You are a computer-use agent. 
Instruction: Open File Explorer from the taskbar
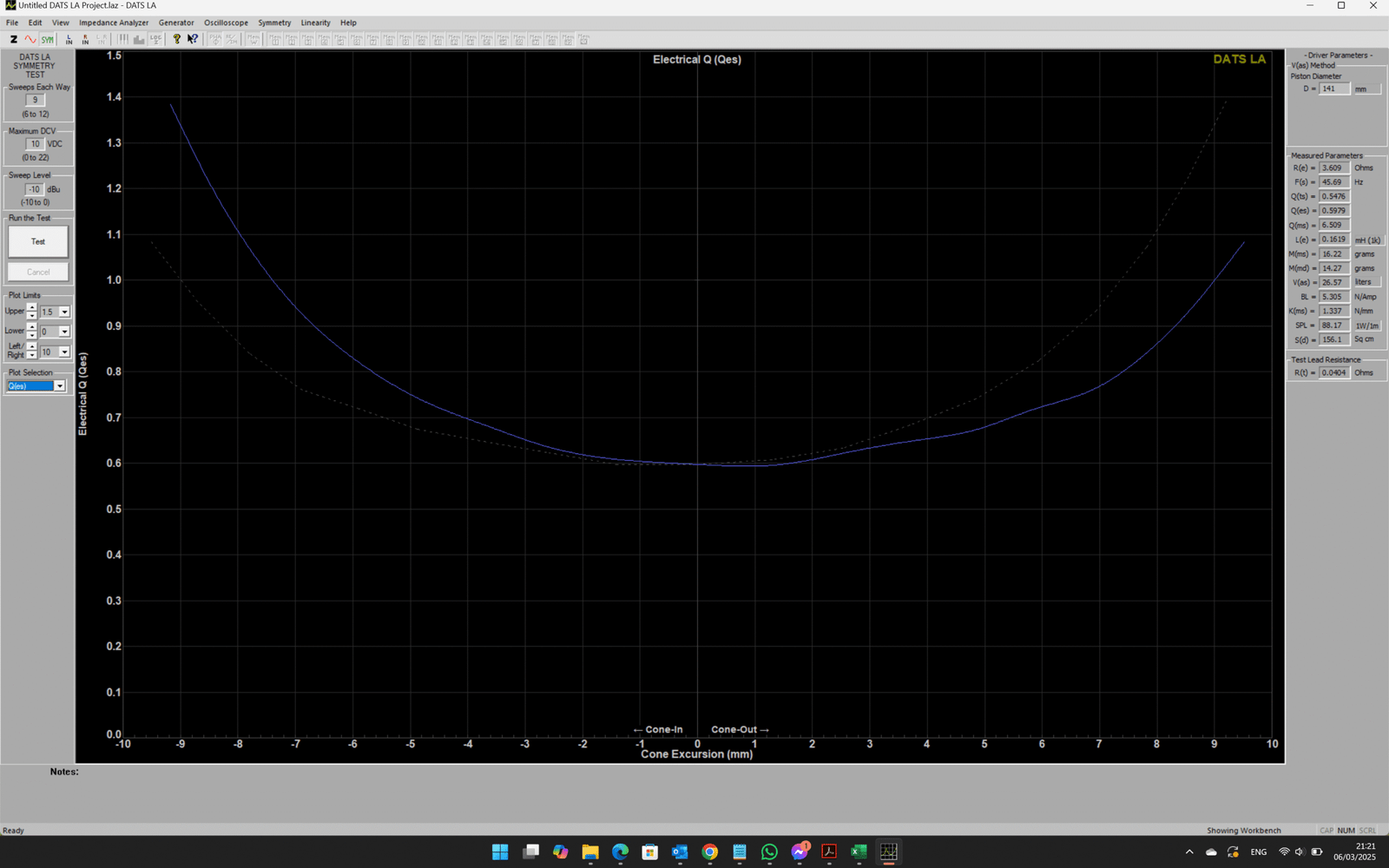coord(590,852)
